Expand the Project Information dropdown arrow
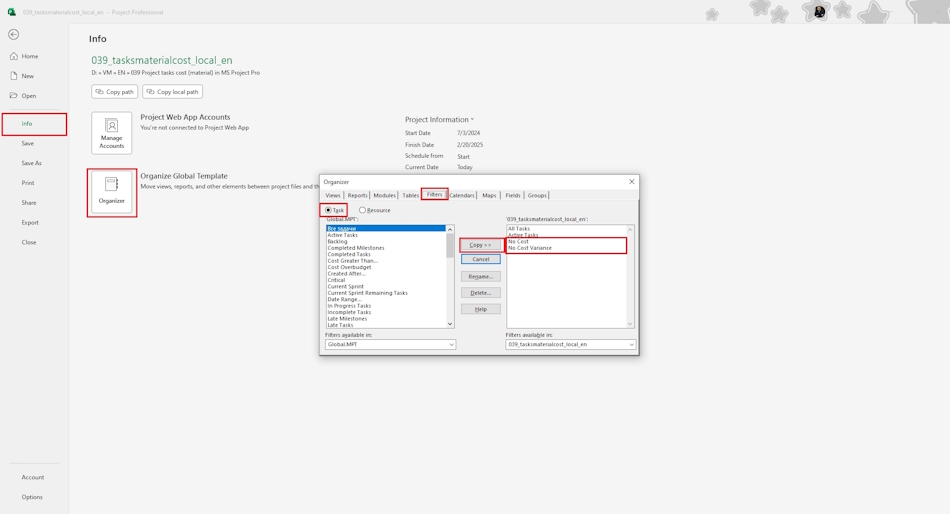Image resolution: width=950 pixels, height=514 pixels. pos(473,119)
